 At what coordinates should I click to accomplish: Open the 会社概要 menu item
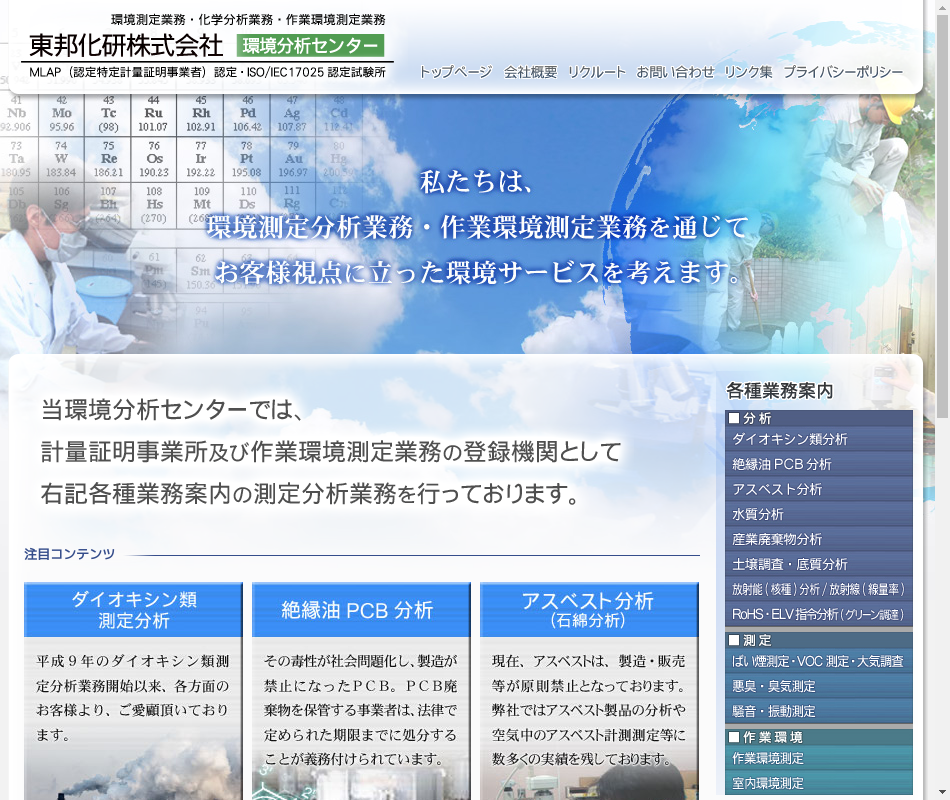click(x=530, y=72)
